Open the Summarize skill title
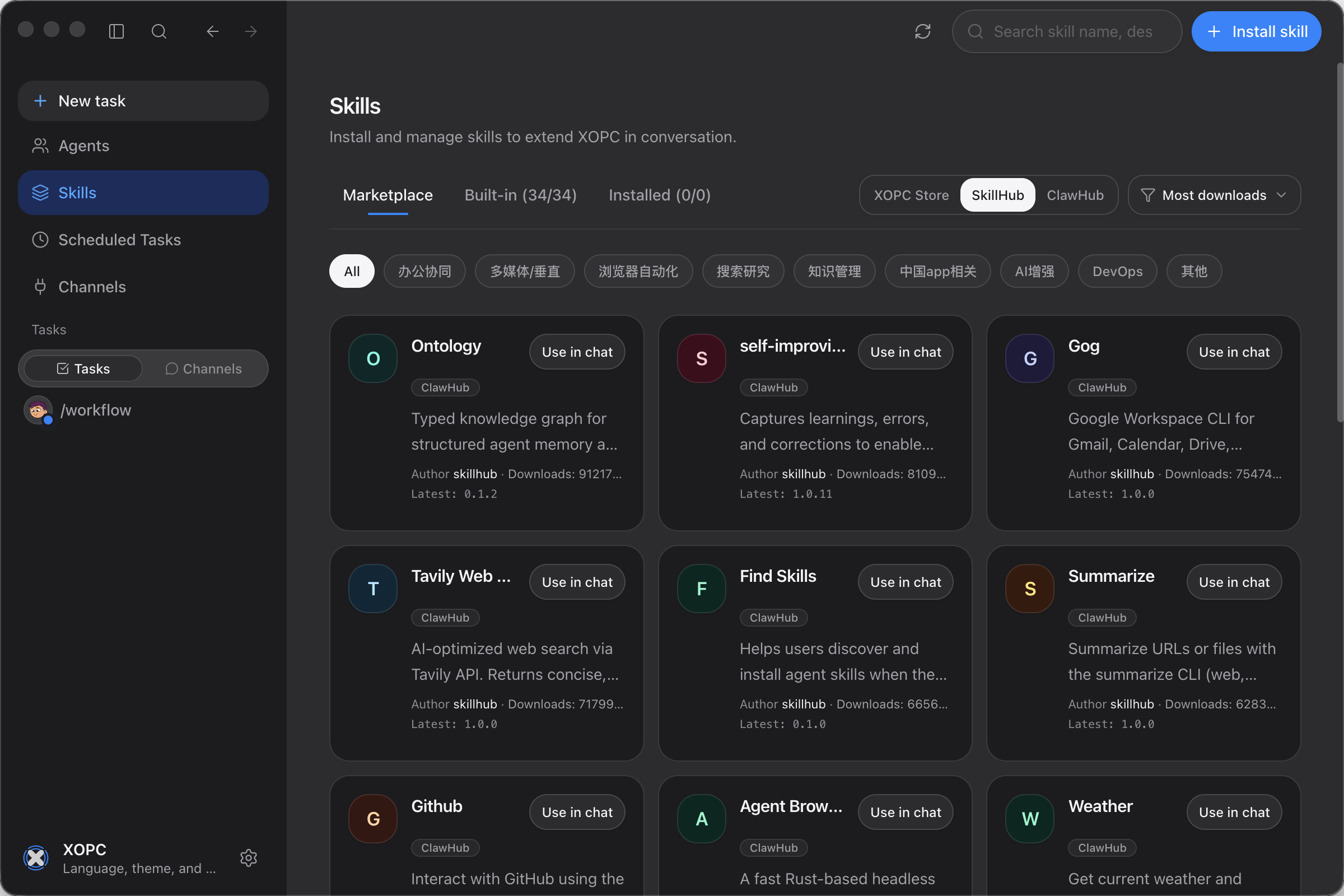This screenshot has height=896, width=1344. point(1111,576)
